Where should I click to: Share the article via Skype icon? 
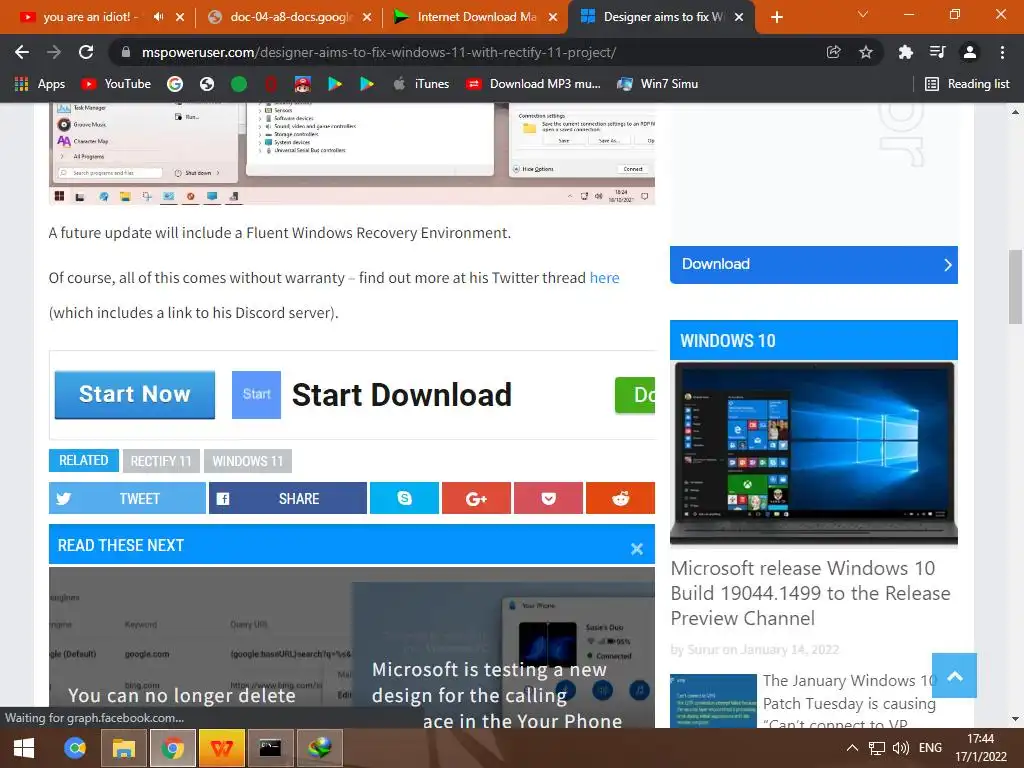[x=404, y=498]
